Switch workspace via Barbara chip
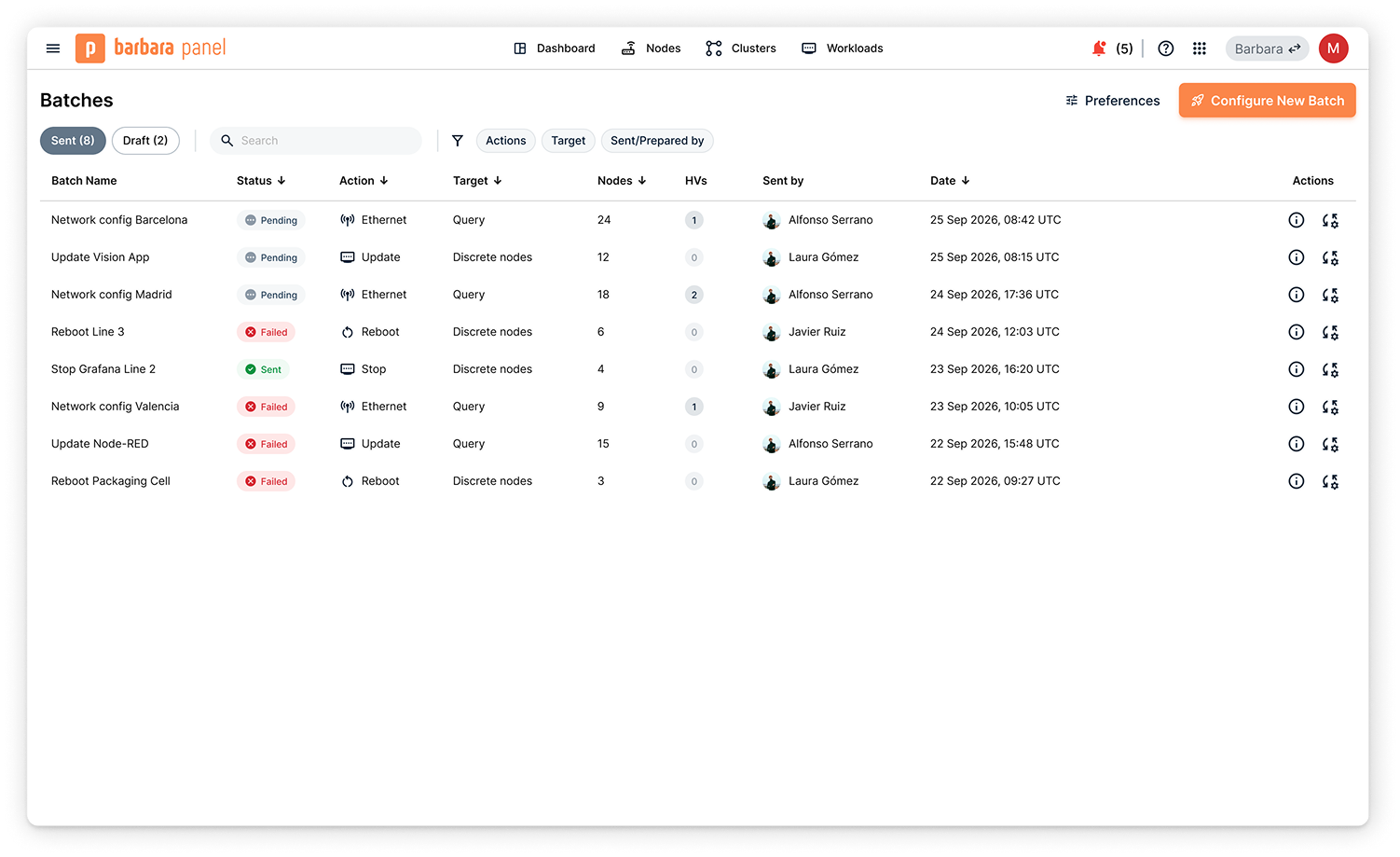The image size is (1400, 857). click(x=1267, y=48)
